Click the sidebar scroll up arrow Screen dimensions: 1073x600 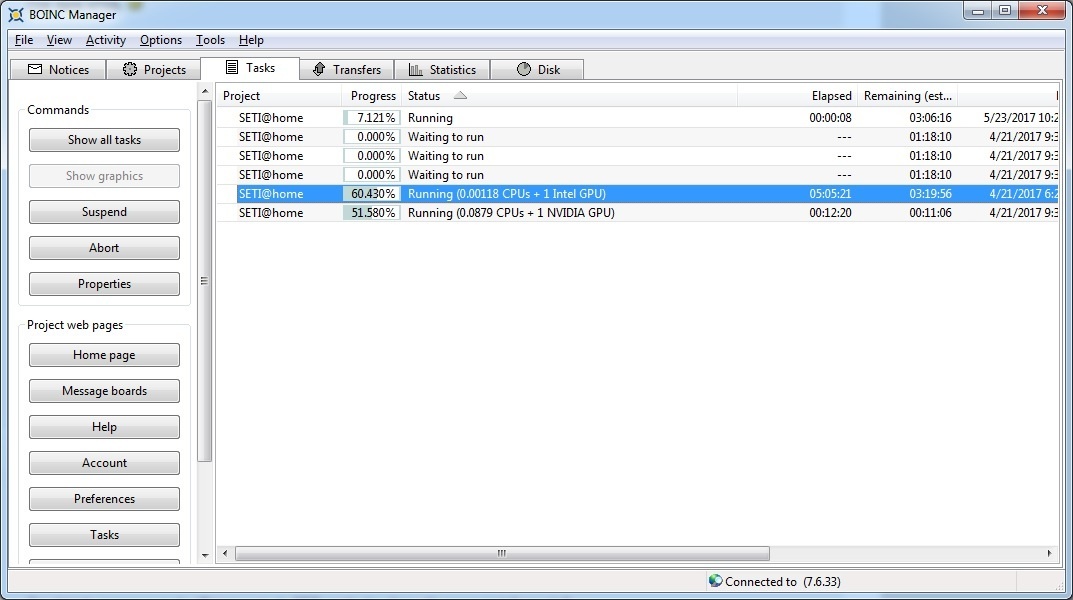pyautogui.click(x=205, y=91)
